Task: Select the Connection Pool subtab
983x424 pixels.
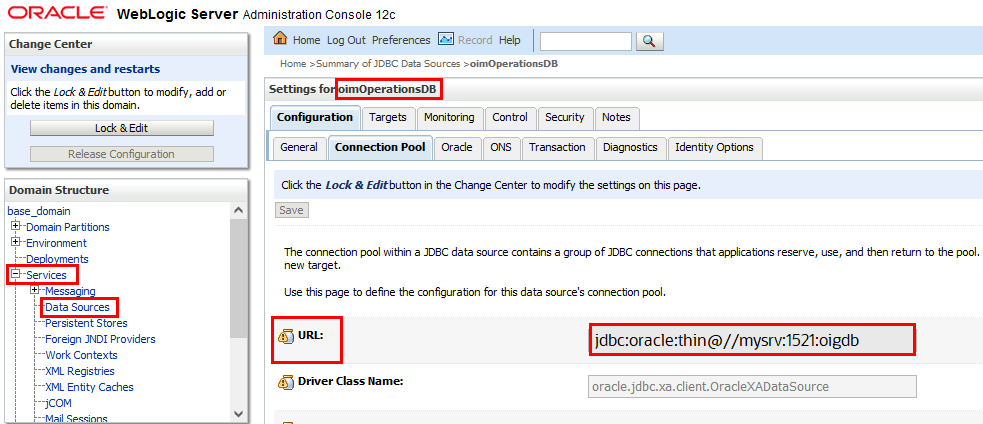Action: 380,147
